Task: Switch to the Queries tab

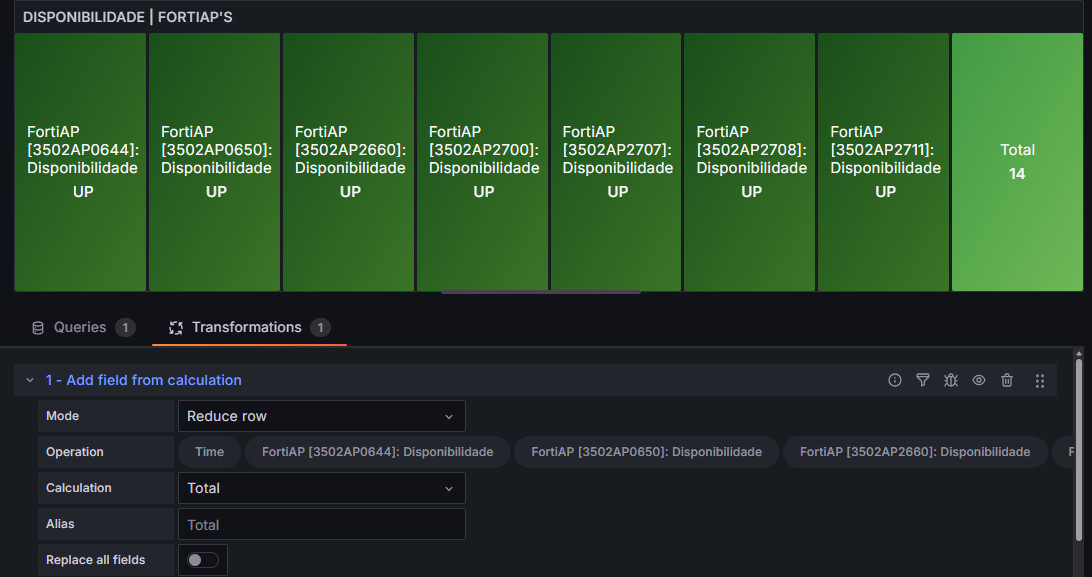Action: coord(84,327)
